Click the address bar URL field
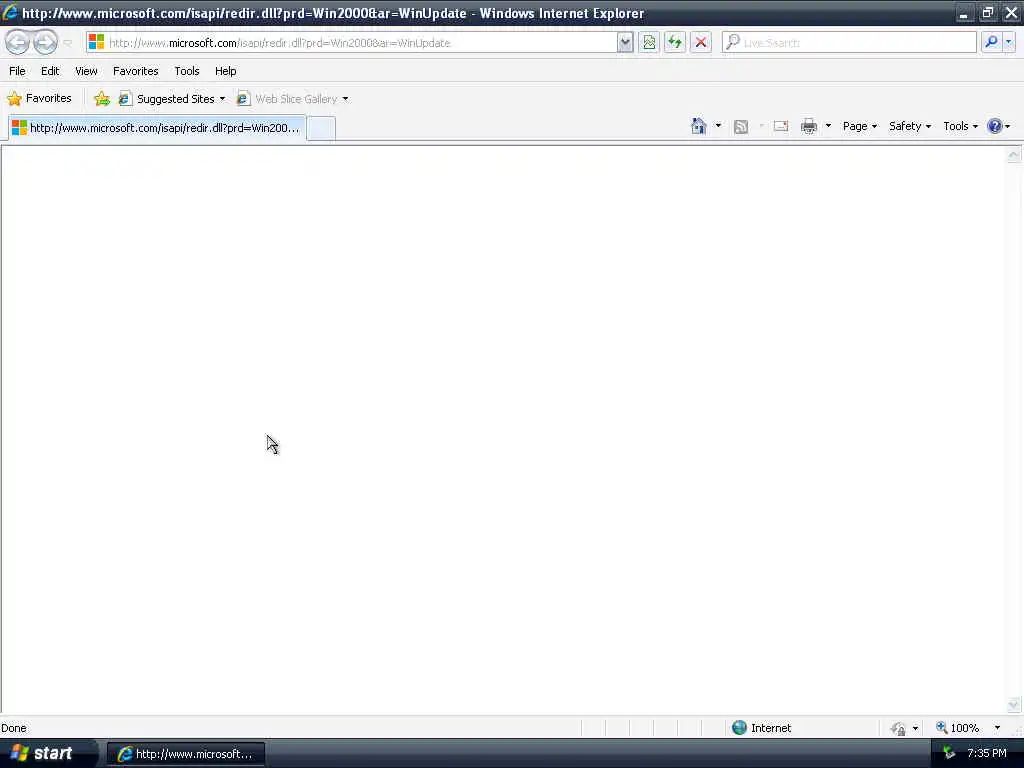The width and height of the screenshot is (1024, 768). coord(352,42)
